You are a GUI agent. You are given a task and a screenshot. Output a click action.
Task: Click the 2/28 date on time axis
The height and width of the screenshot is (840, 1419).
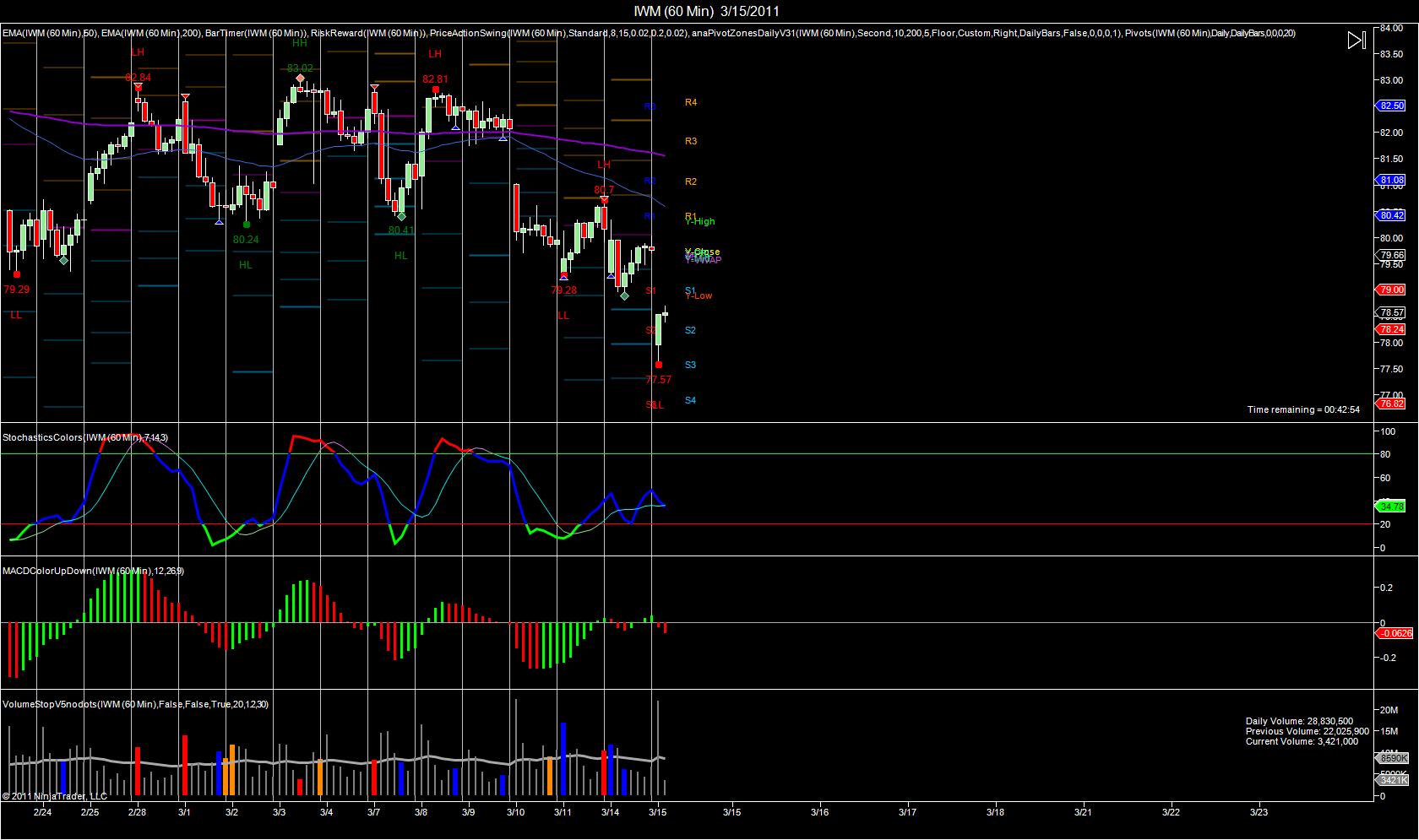point(137,812)
